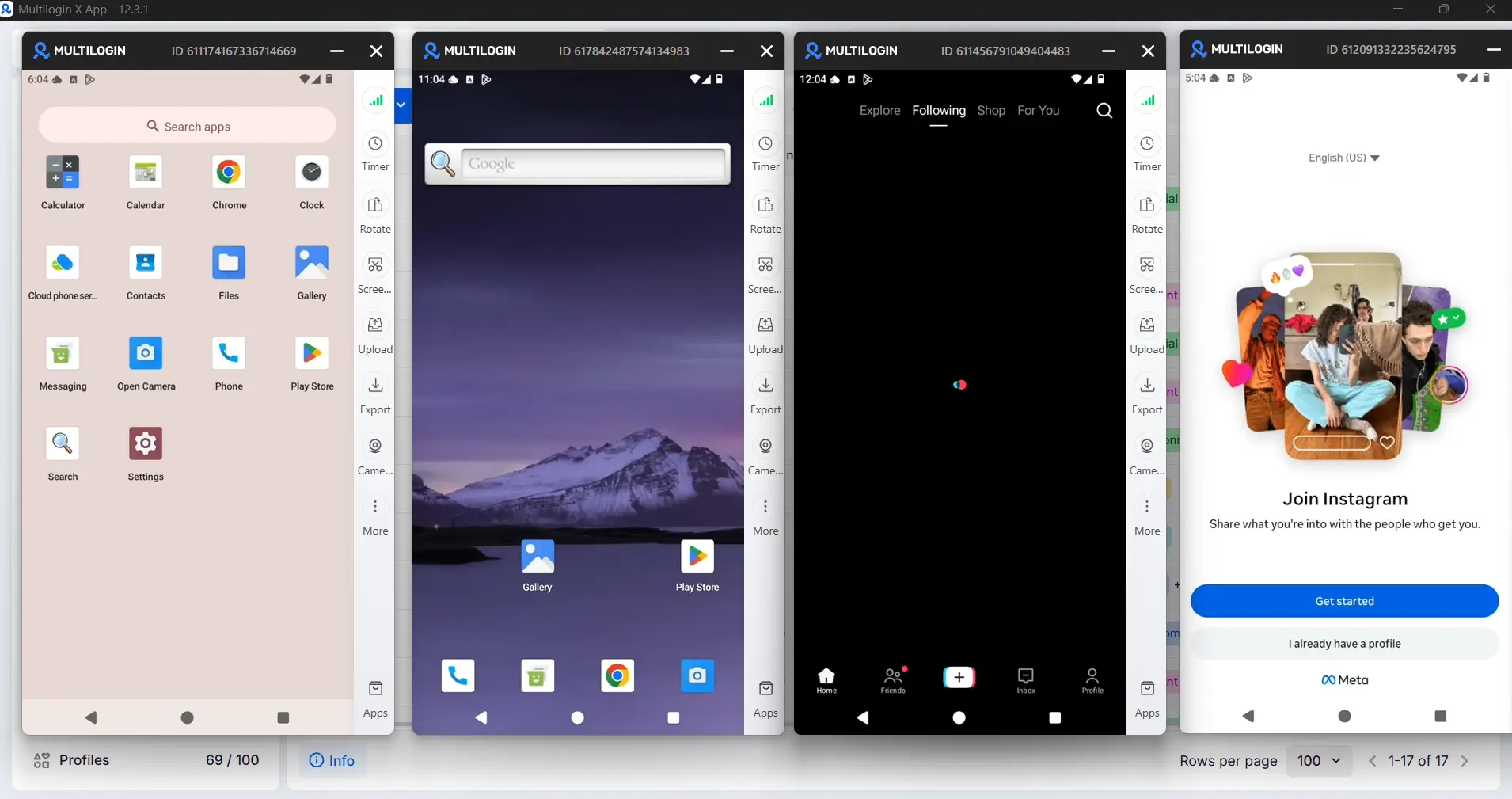The image size is (1512, 799).
Task: Open English (US) language dropdown on Instagram
Action: click(x=1344, y=158)
